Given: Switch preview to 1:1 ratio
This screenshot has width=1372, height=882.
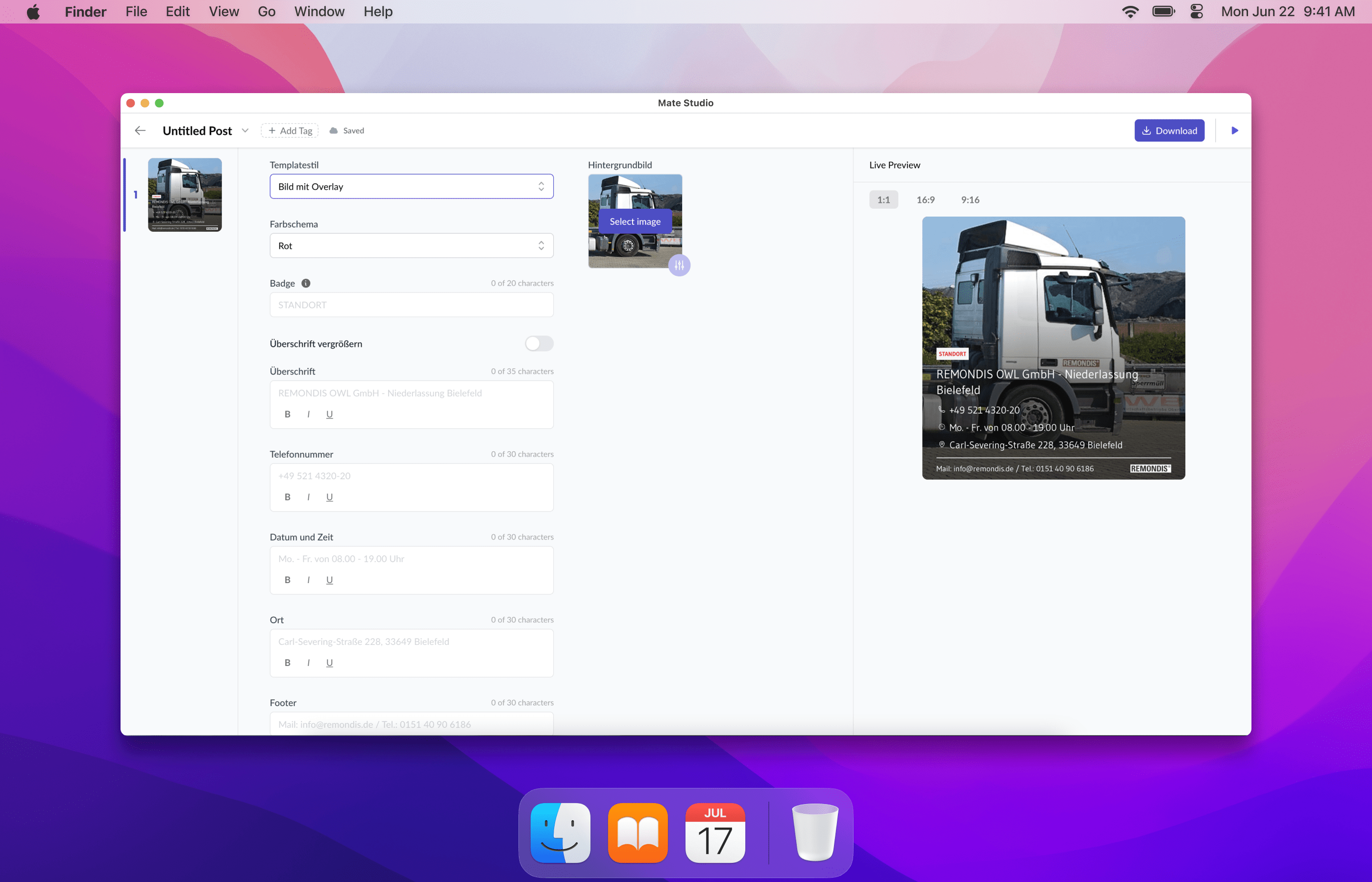Looking at the screenshot, I should point(883,200).
